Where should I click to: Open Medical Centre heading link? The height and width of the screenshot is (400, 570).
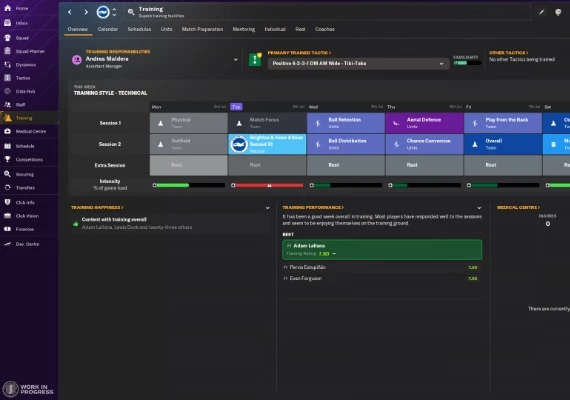coord(518,207)
